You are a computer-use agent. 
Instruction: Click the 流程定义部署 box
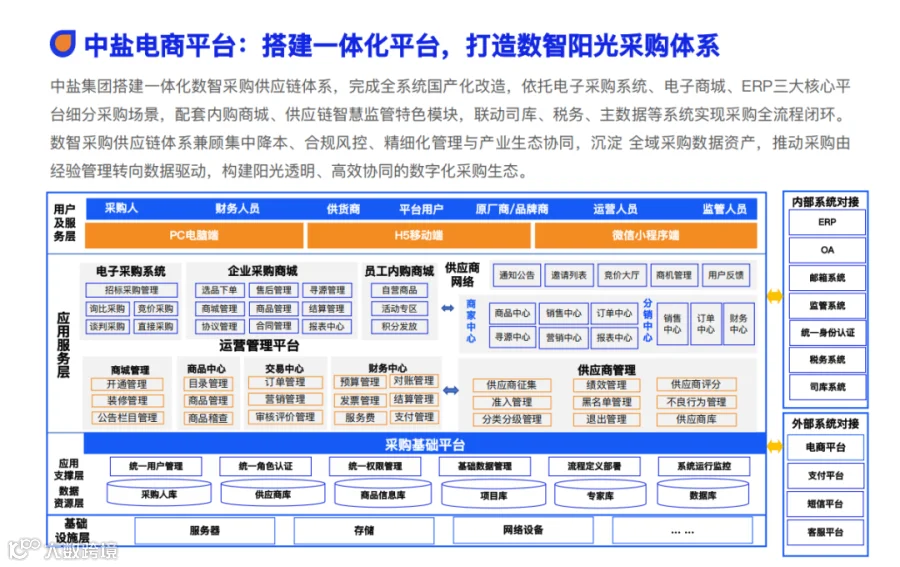(594, 467)
